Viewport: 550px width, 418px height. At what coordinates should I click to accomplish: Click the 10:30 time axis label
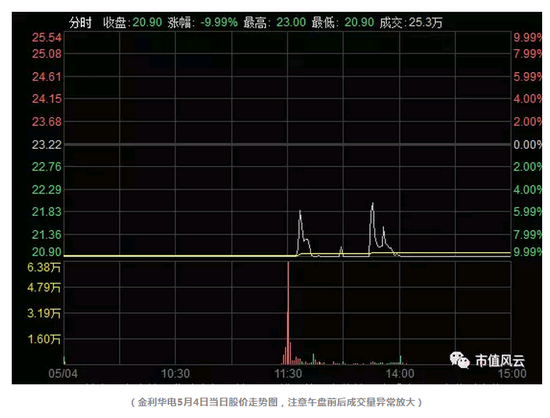pyautogui.click(x=175, y=374)
